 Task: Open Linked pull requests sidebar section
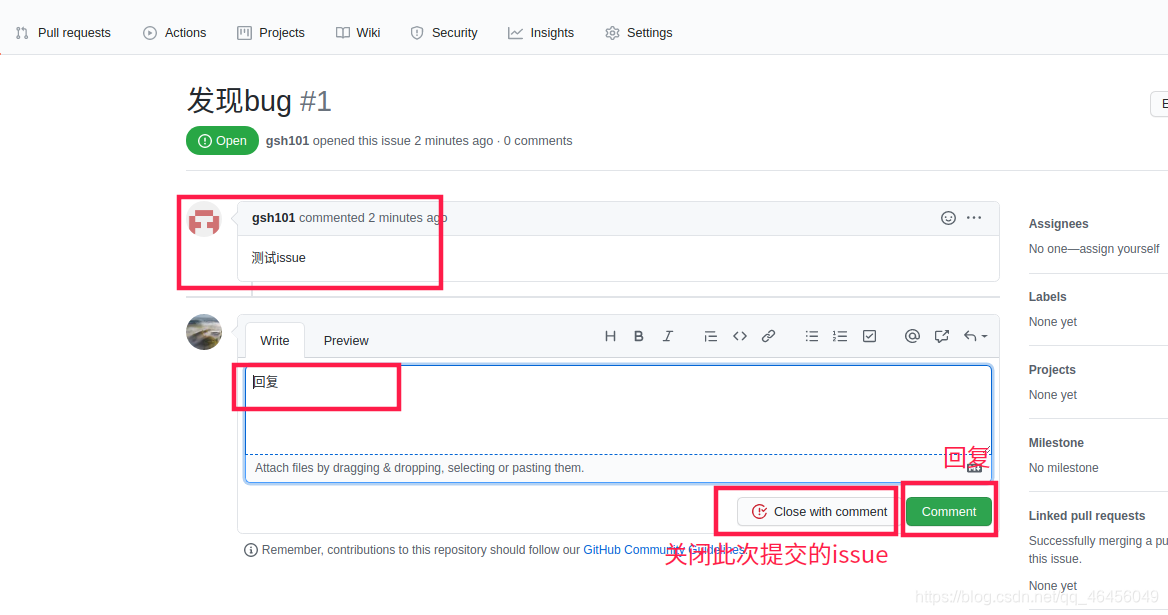point(1087,516)
